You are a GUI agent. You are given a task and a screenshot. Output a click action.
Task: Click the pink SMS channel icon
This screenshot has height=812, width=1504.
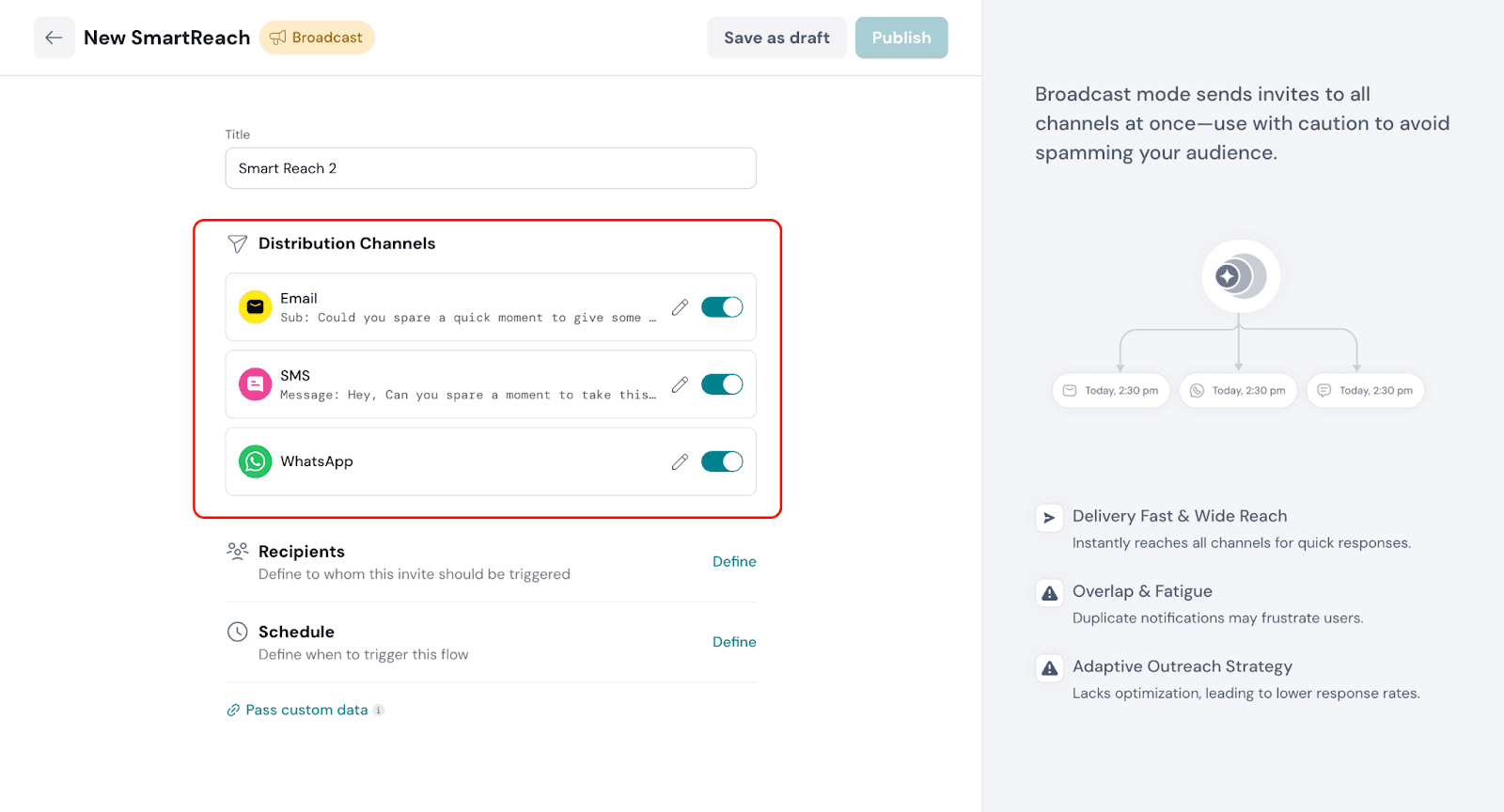(255, 384)
